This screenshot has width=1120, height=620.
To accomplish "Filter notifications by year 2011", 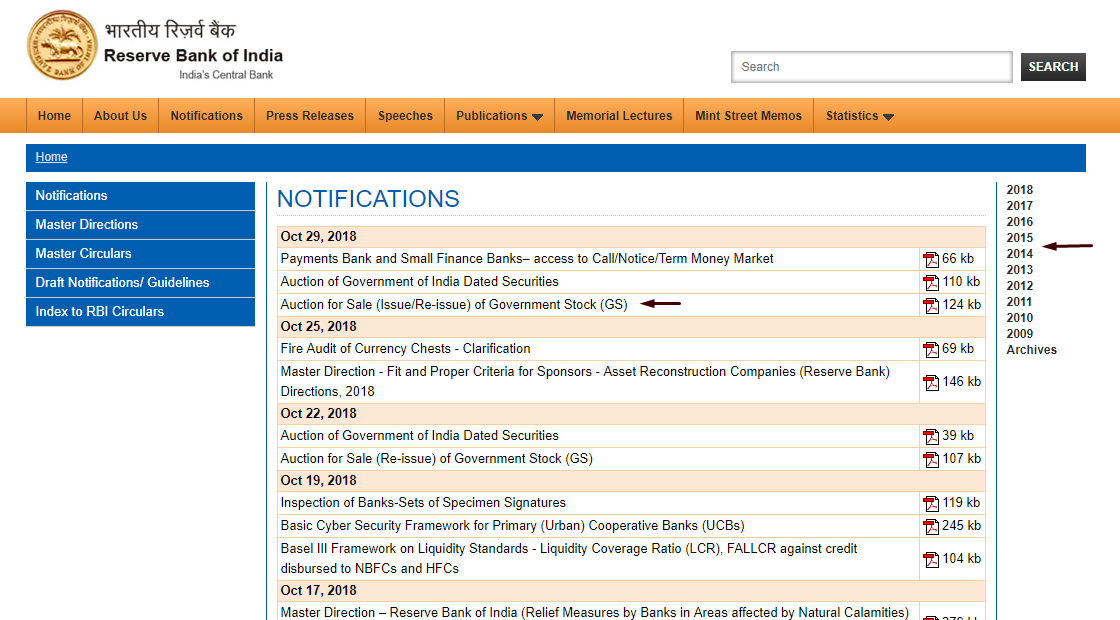I will click(1019, 302).
